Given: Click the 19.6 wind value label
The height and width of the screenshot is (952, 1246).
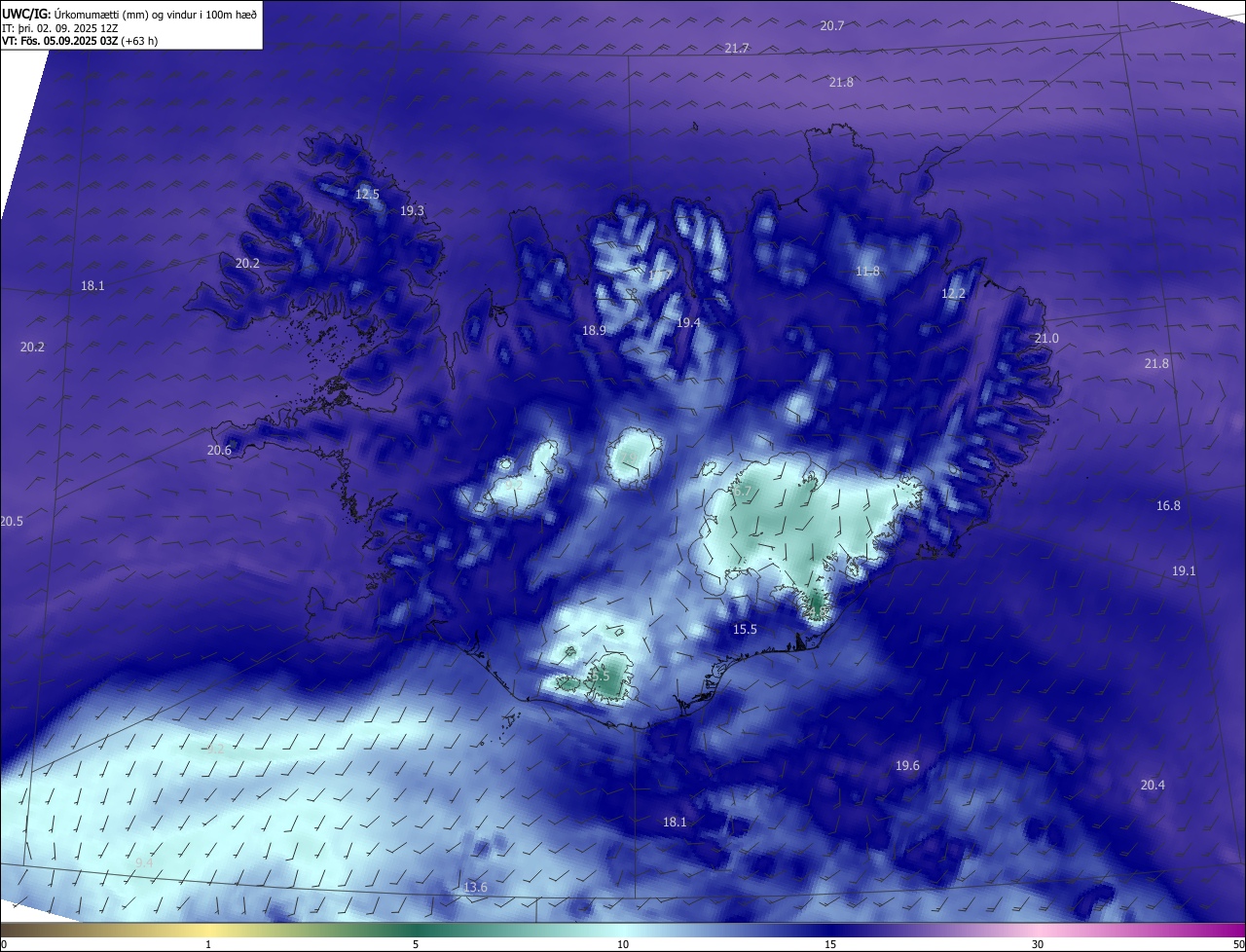Looking at the screenshot, I should 907,766.
